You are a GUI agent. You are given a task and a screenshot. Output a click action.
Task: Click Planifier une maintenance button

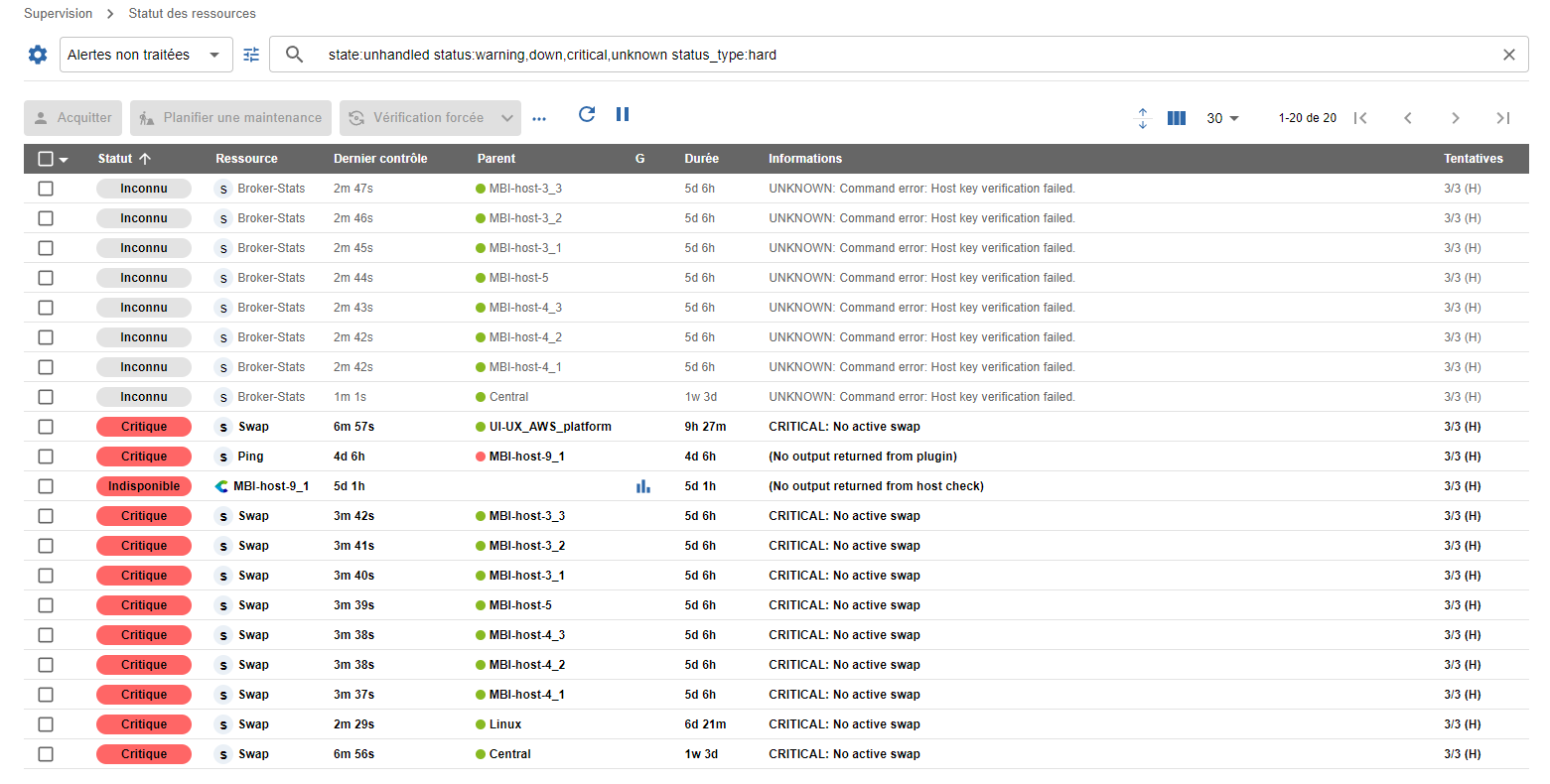coord(230,118)
